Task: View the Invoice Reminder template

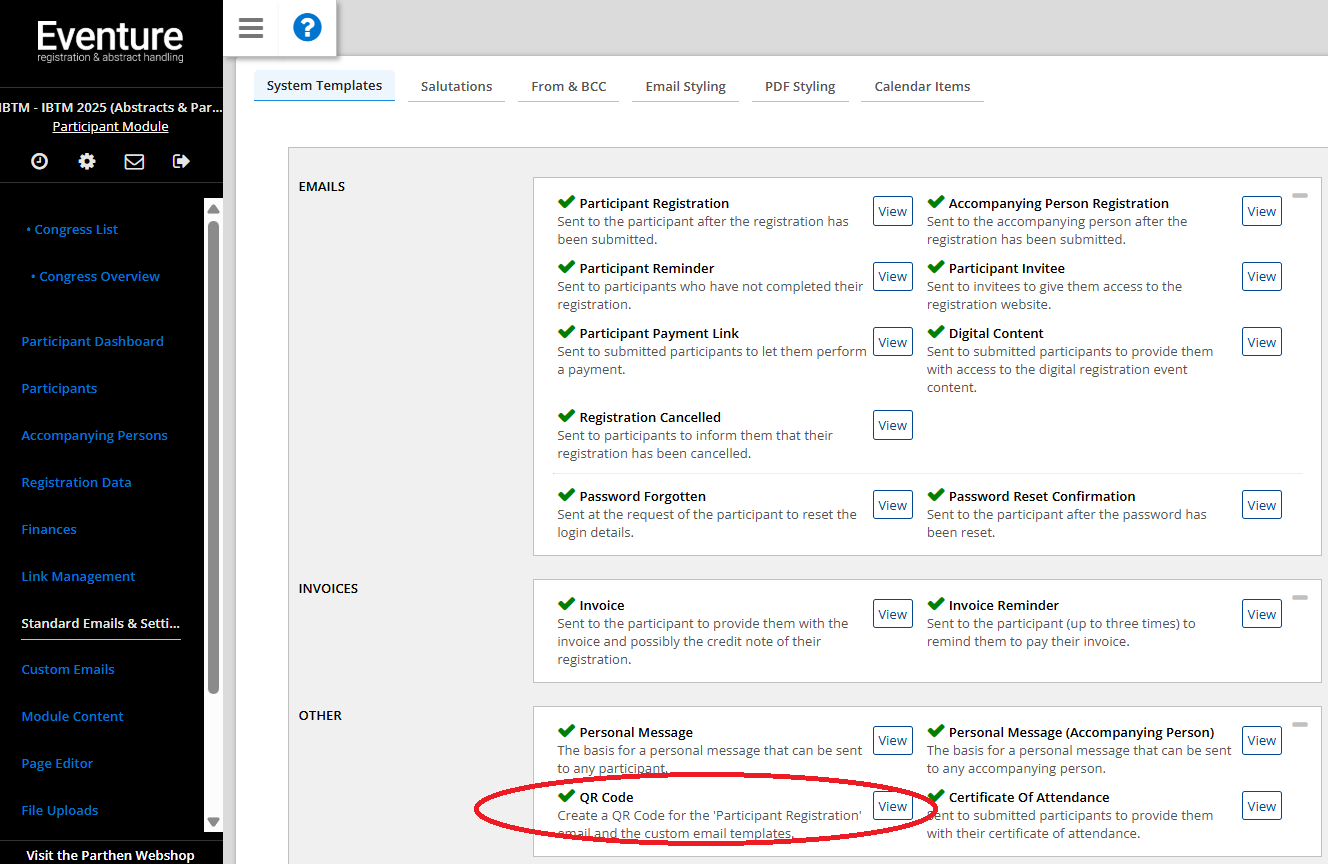Action: click(x=1261, y=614)
